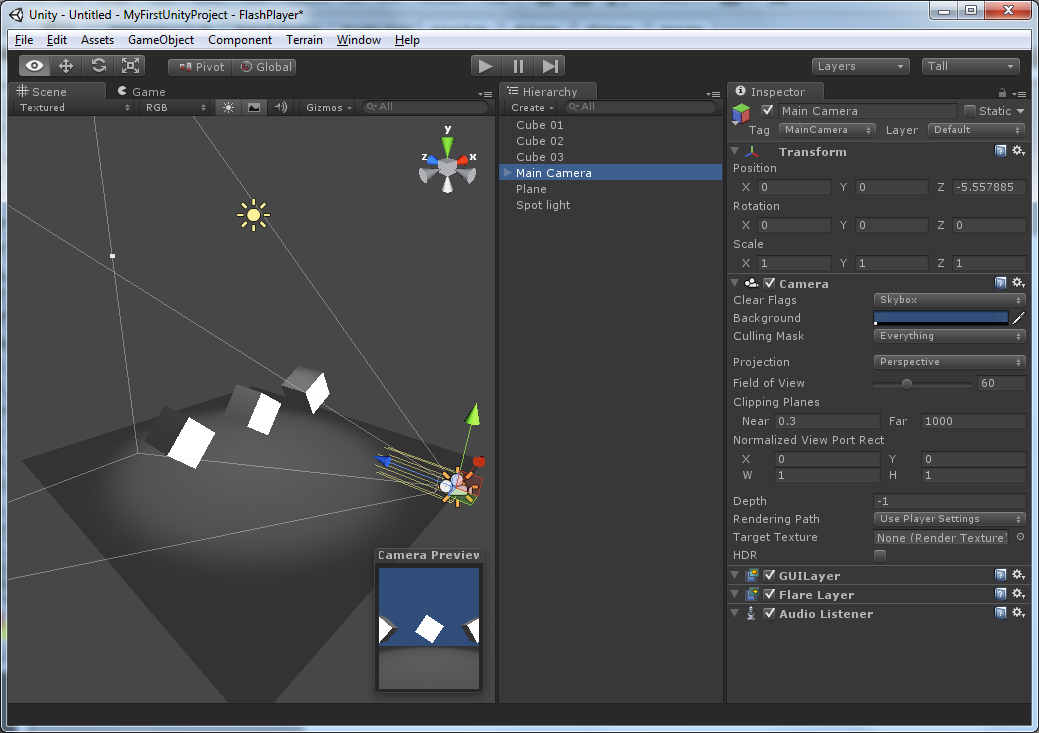Switch to the Game tab
The width and height of the screenshot is (1039, 733).
[141, 91]
